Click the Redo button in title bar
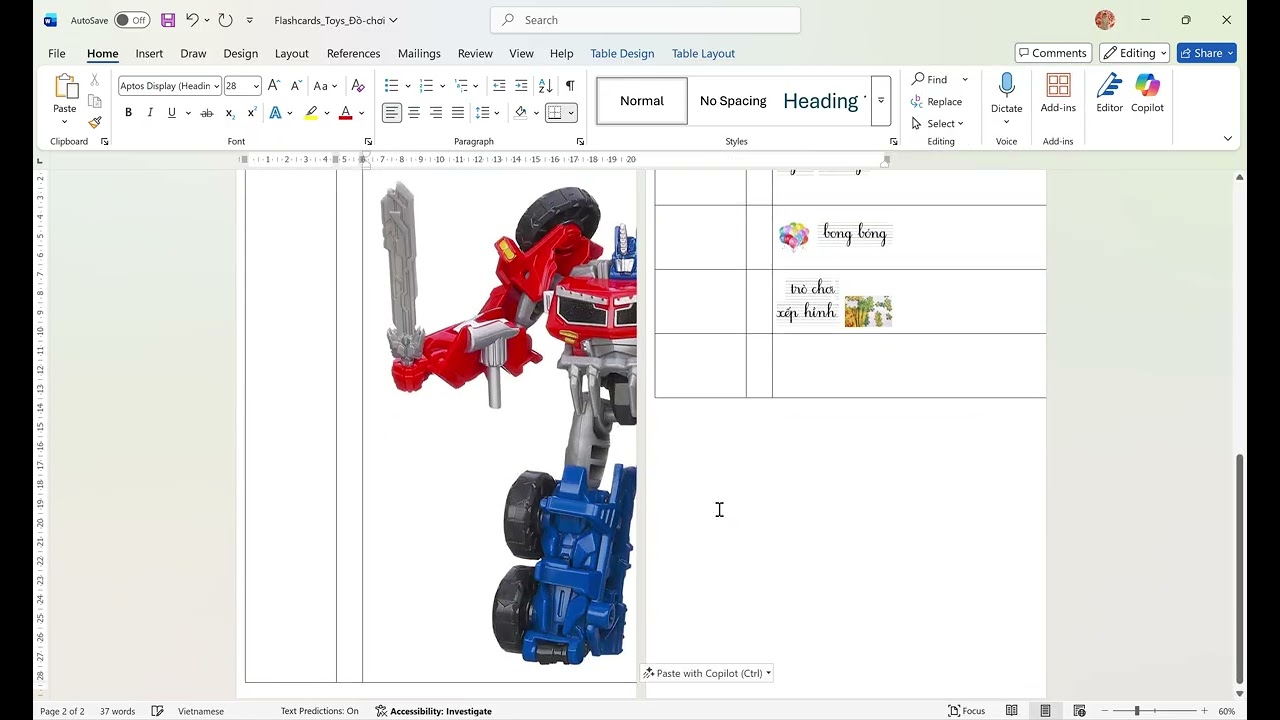The image size is (1280, 720). point(225,20)
